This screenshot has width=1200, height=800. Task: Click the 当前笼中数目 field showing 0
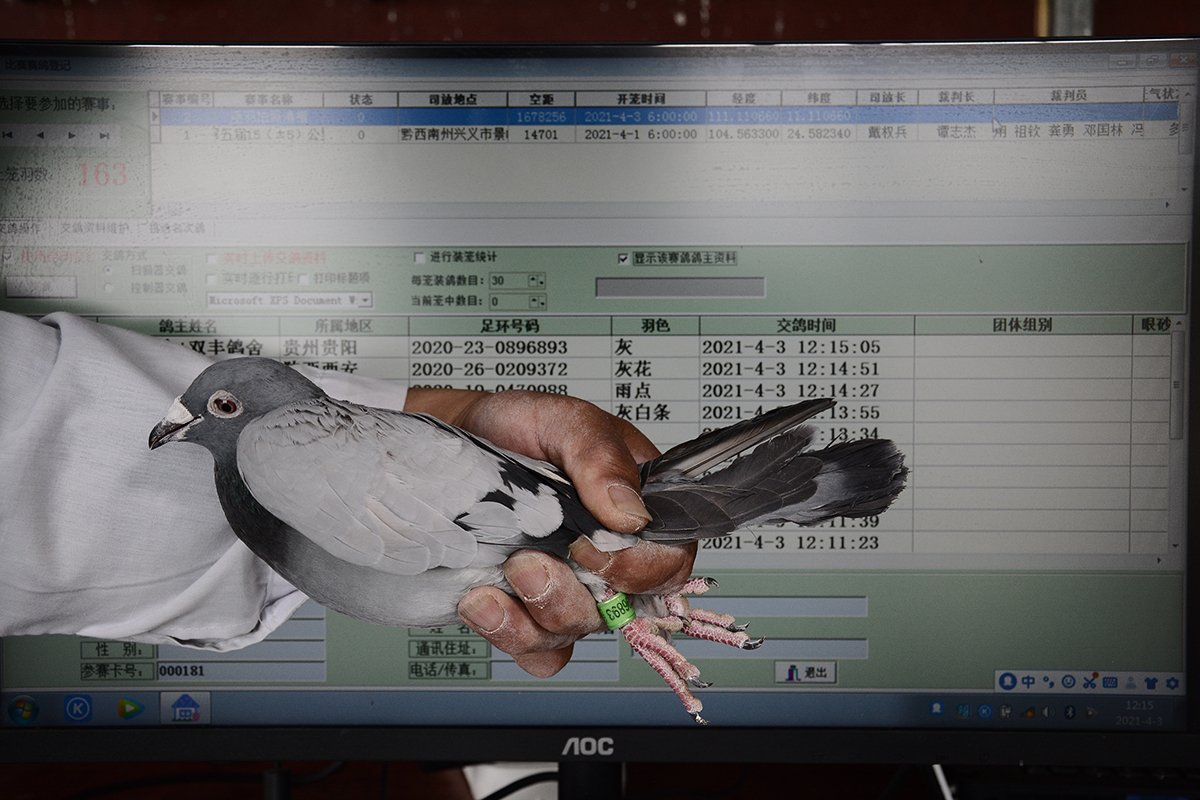[509, 301]
